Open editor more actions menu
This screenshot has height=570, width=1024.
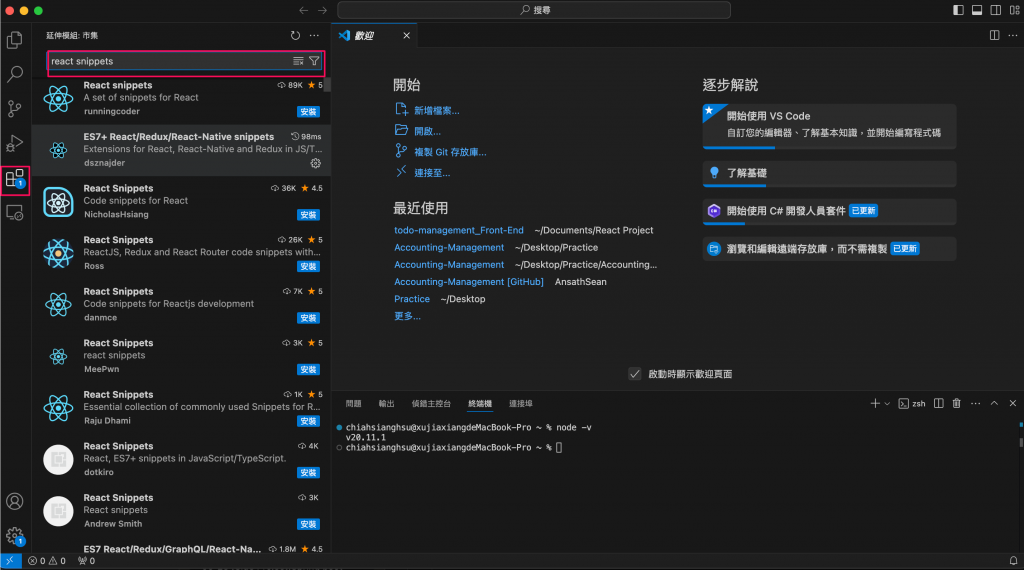[1013, 35]
